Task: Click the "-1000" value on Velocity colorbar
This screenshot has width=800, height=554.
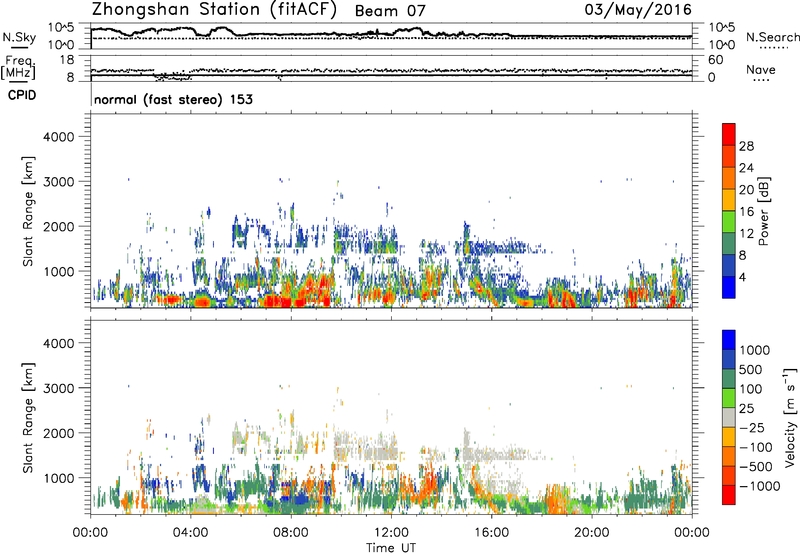Action: point(759,486)
